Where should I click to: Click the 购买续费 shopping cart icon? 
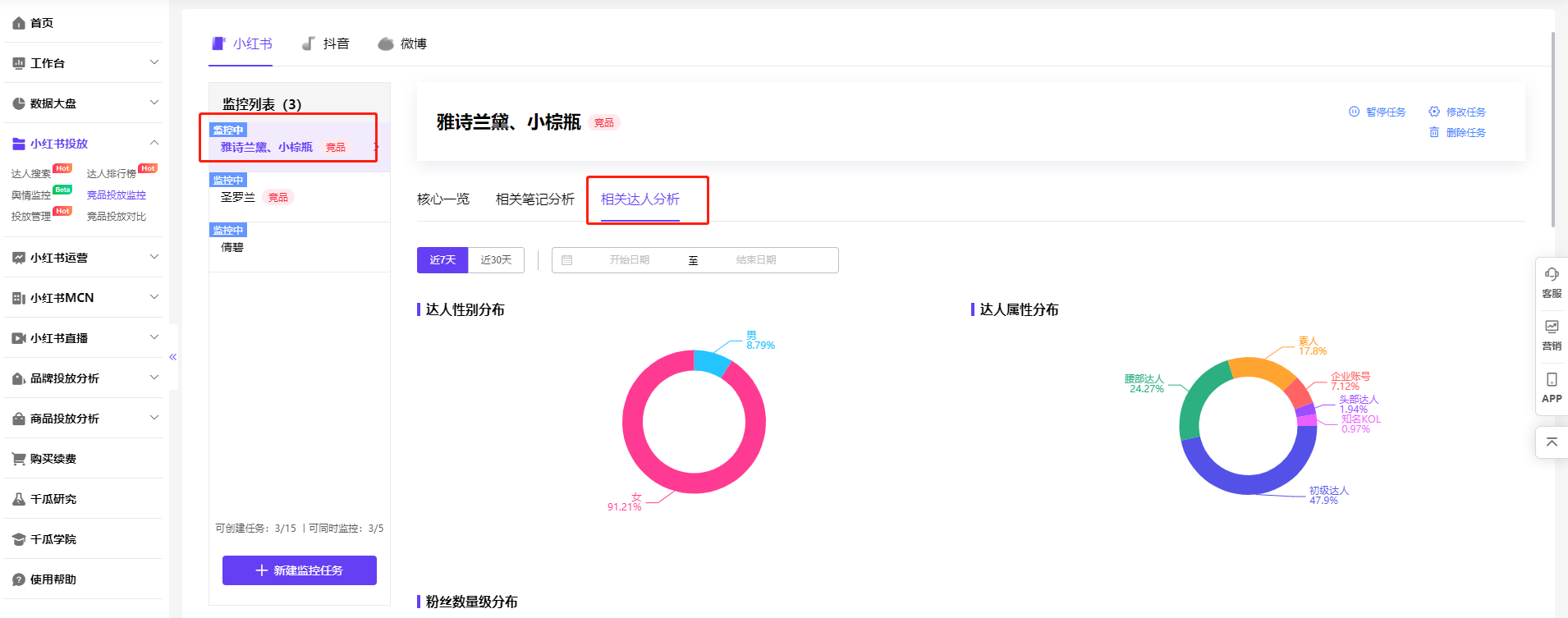(x=19, y=459)
